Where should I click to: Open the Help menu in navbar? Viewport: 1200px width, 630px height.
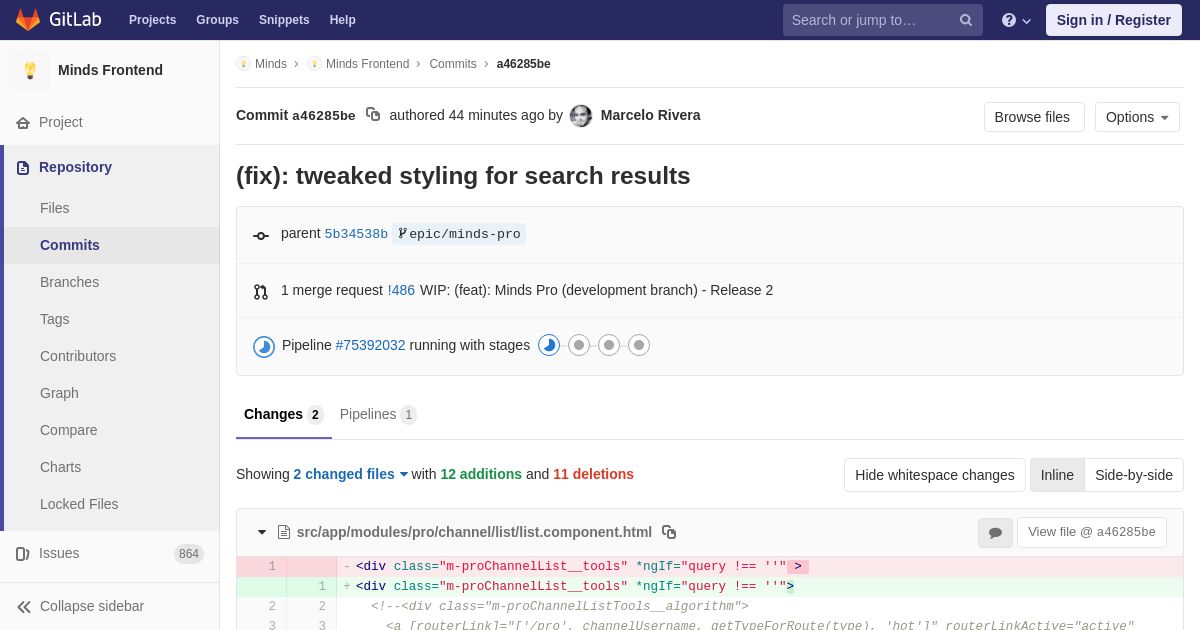click(343, 20)
